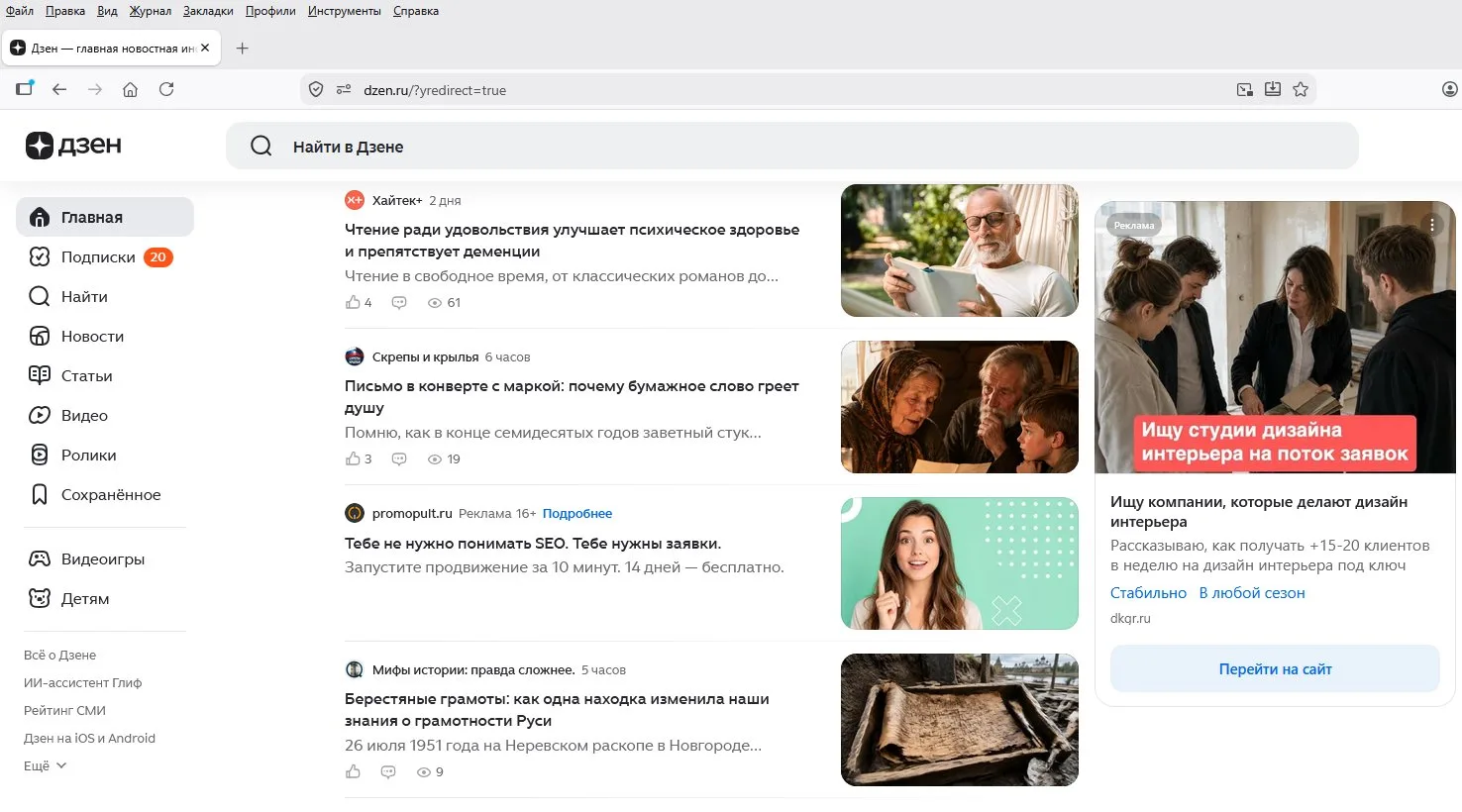Navigate back with the left arrow
Viewport: 1462px width, 812px height.
click(x=59, y=89)
